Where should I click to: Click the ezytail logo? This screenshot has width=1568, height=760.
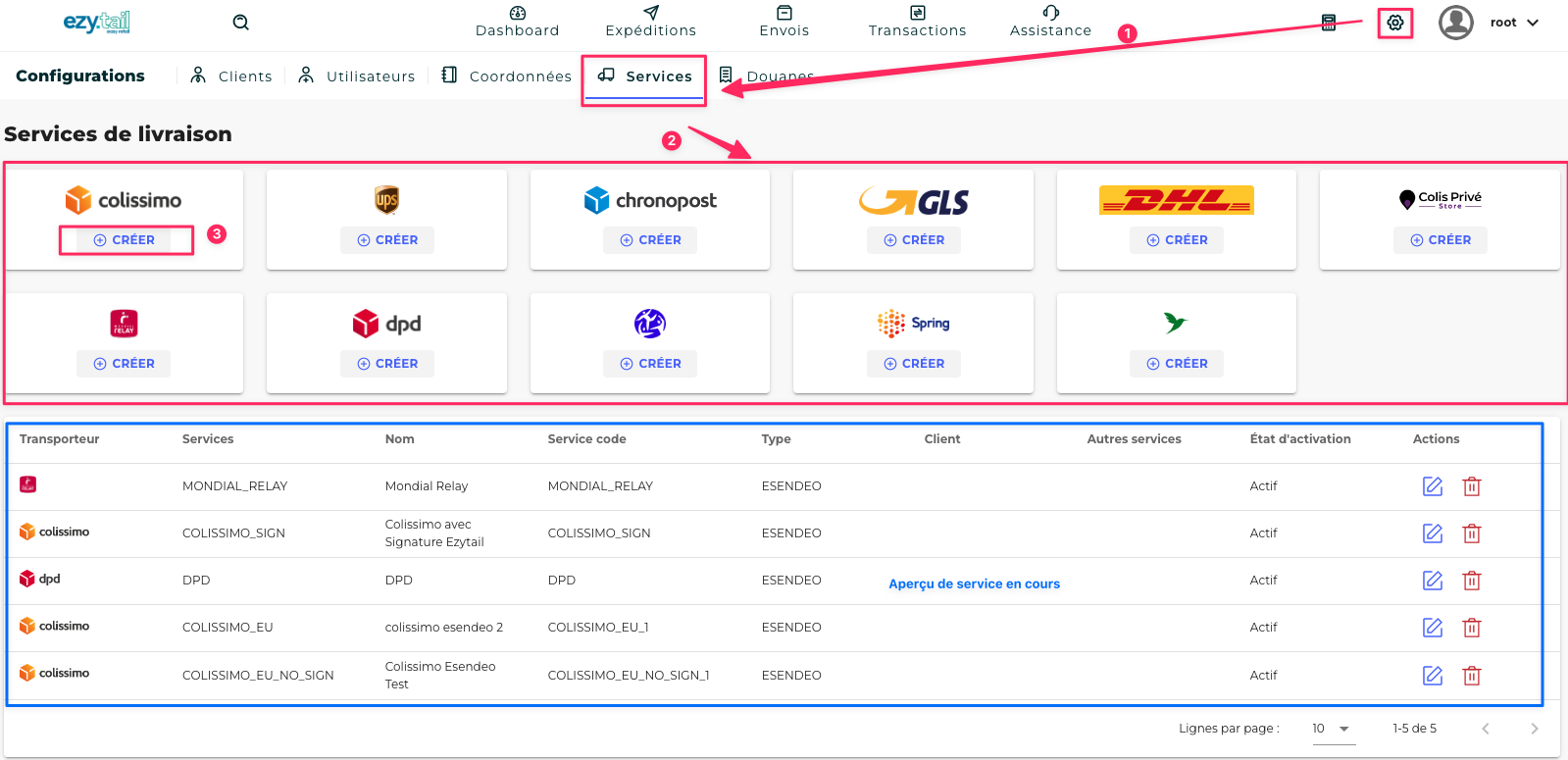point(97,22)
